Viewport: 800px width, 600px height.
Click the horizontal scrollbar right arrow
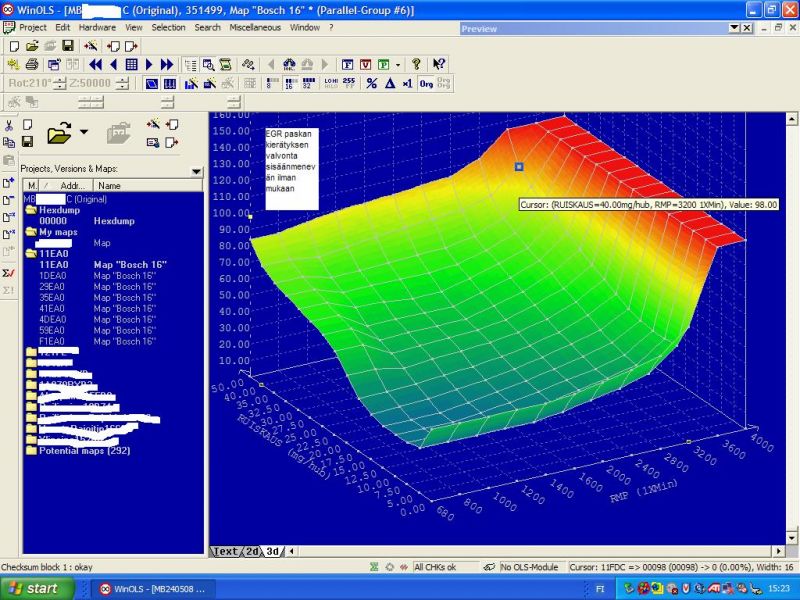pyautogui.click(x=779, y=551)
